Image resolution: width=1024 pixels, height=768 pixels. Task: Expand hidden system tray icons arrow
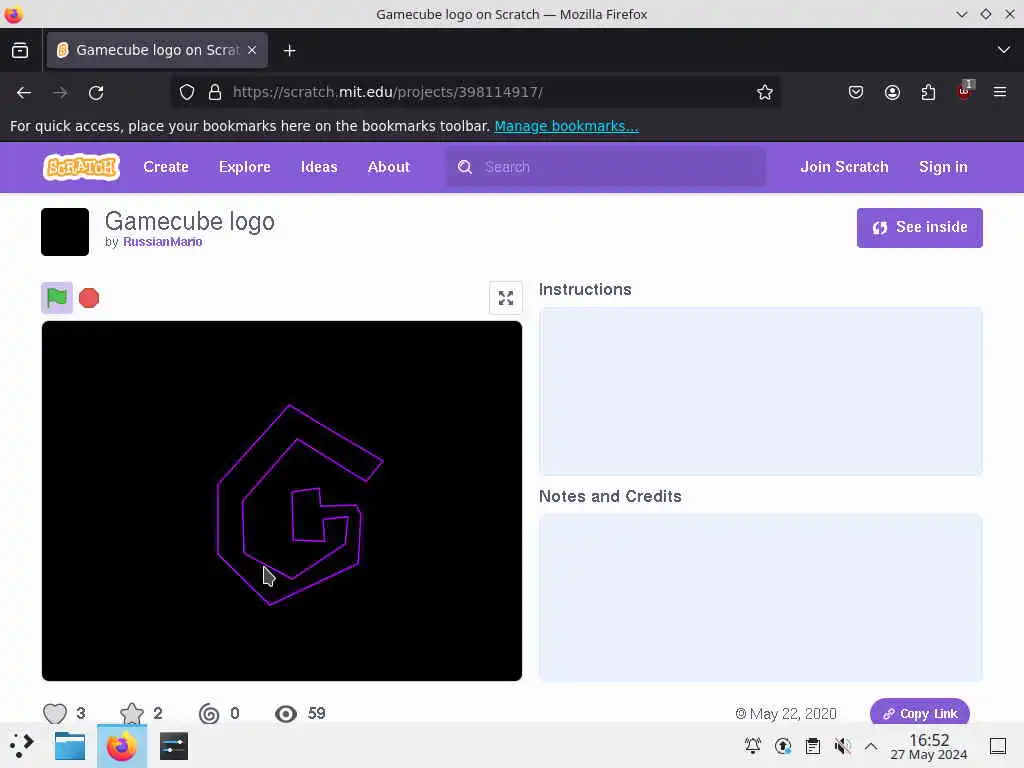click(x=871, y=746)
